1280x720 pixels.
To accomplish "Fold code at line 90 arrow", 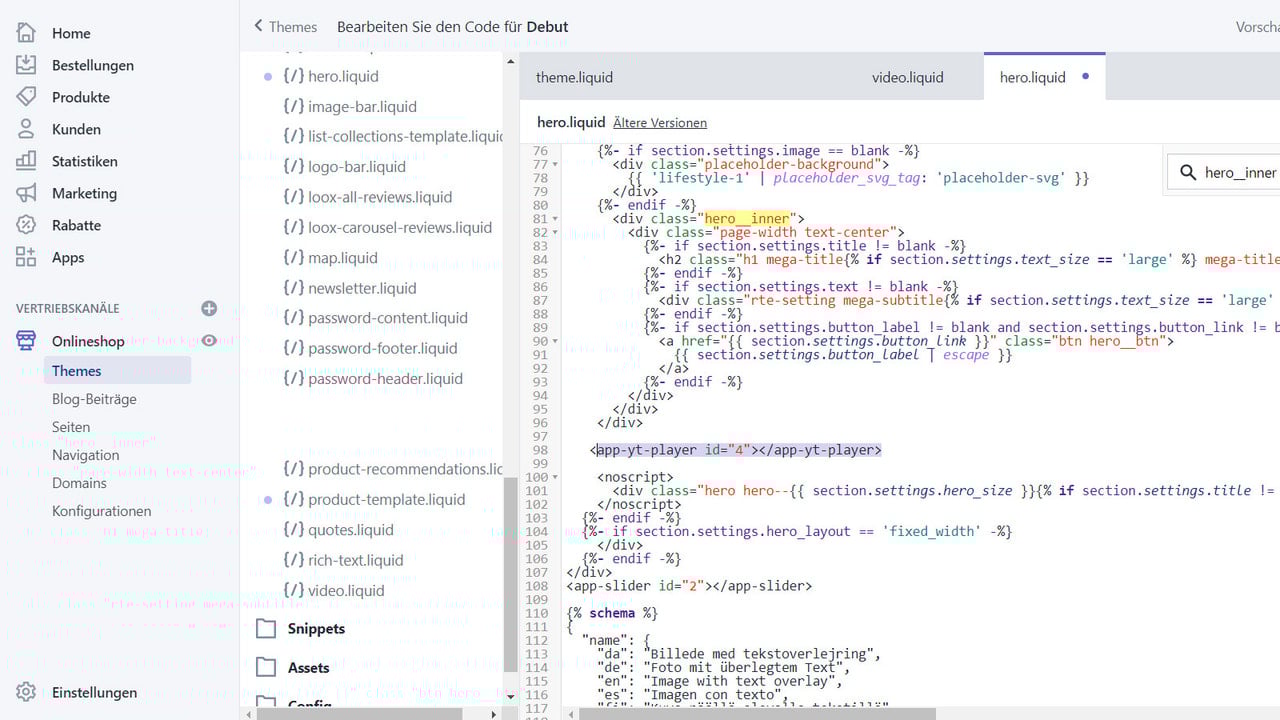I will point(555,341).
